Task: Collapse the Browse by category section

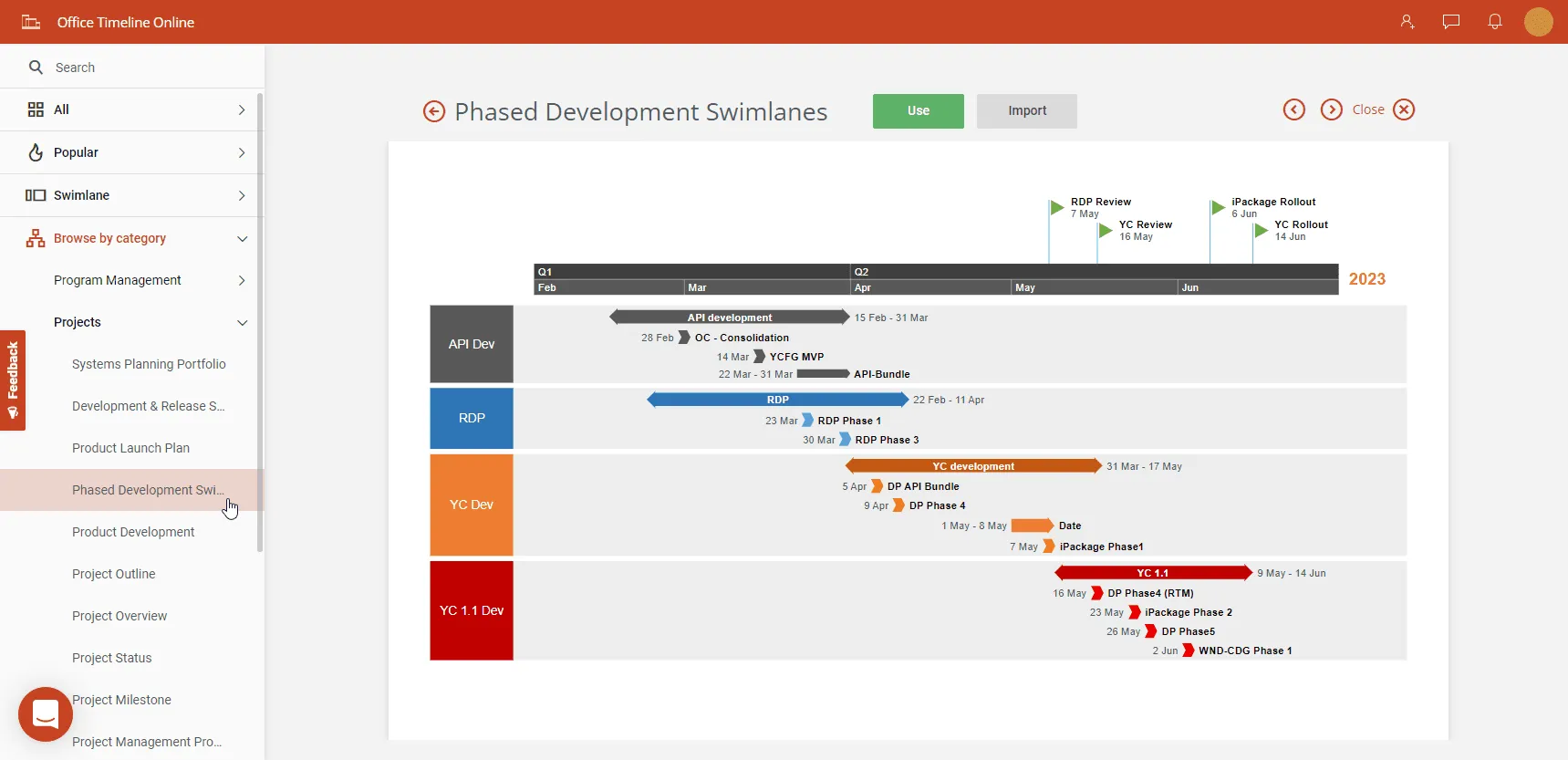Action: click(x=242, y=239)
